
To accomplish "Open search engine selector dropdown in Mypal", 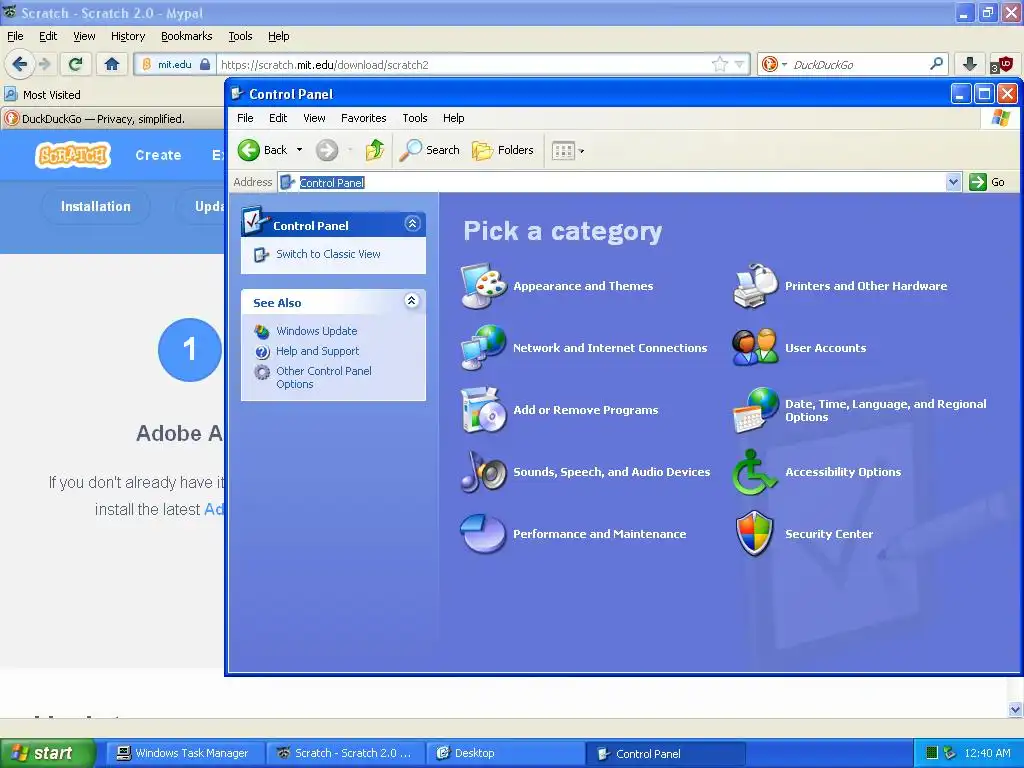I will coord(784,65).
